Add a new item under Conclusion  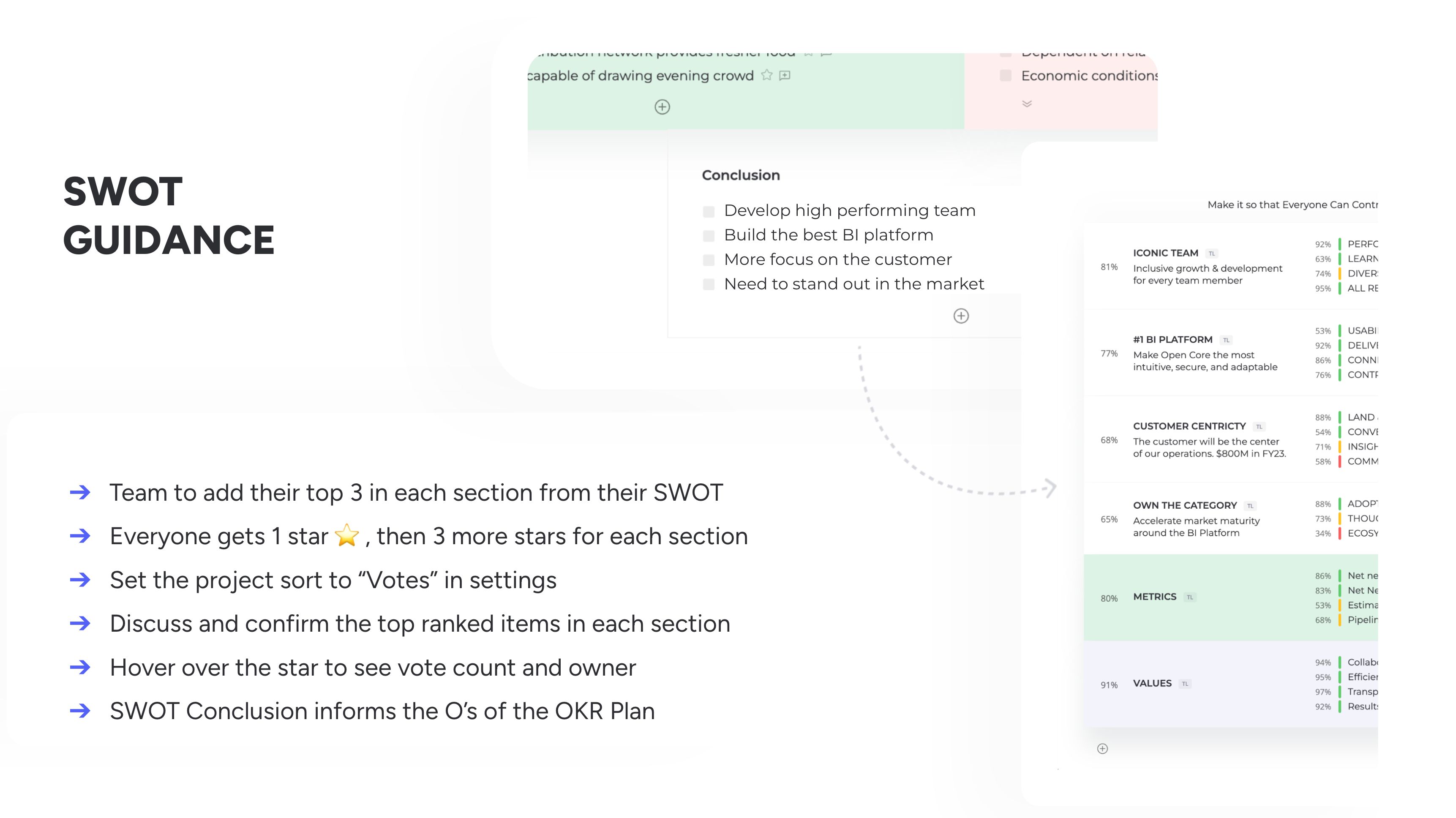click(961, 316)
